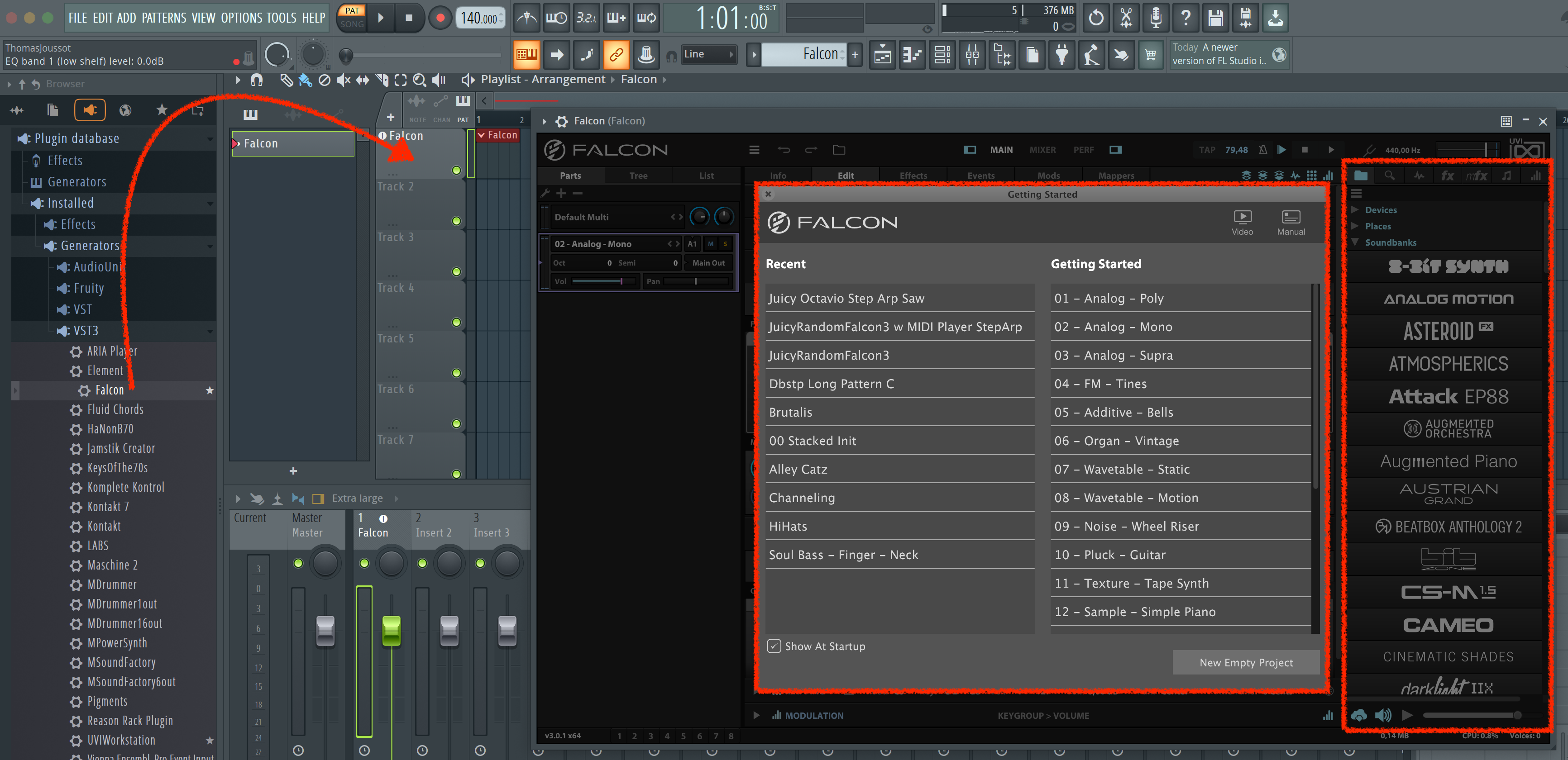Open the channel rack icon
The width and height of the screenshot is (1568, 760).
(x=942, y=55)
